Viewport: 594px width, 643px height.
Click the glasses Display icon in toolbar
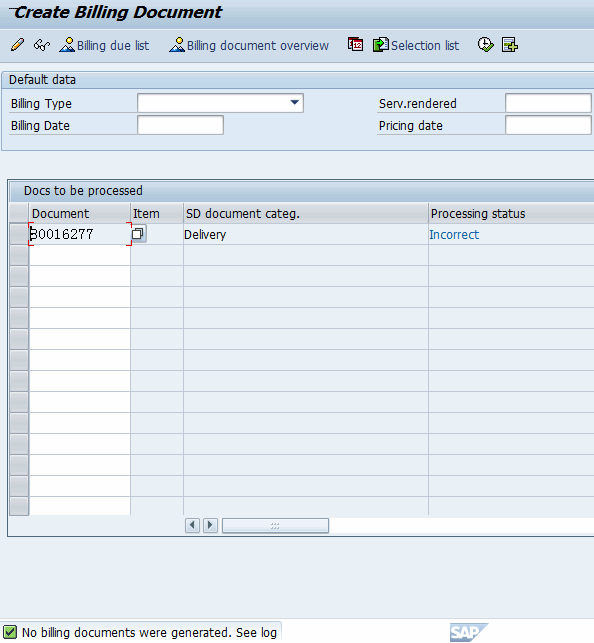[42, 45]
